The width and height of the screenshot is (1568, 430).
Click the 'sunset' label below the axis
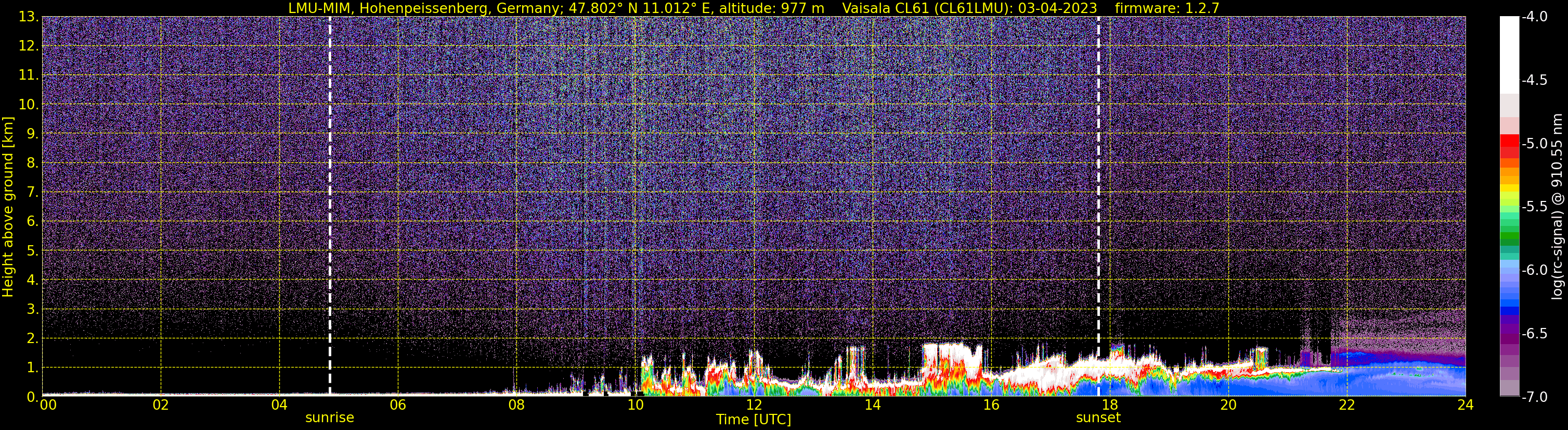coord(1098,418)
